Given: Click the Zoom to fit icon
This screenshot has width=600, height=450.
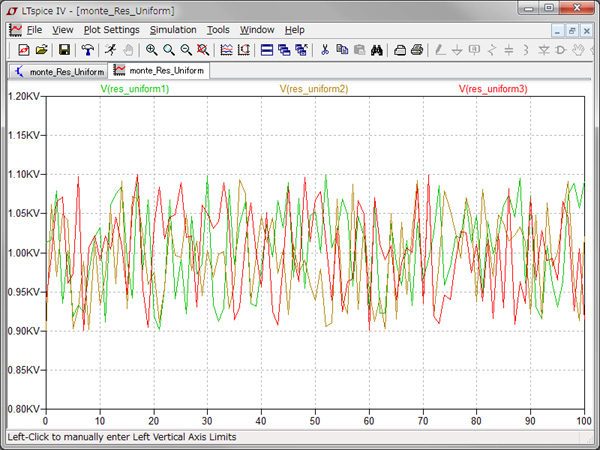Looking at the screenshot, I should 204,49.
